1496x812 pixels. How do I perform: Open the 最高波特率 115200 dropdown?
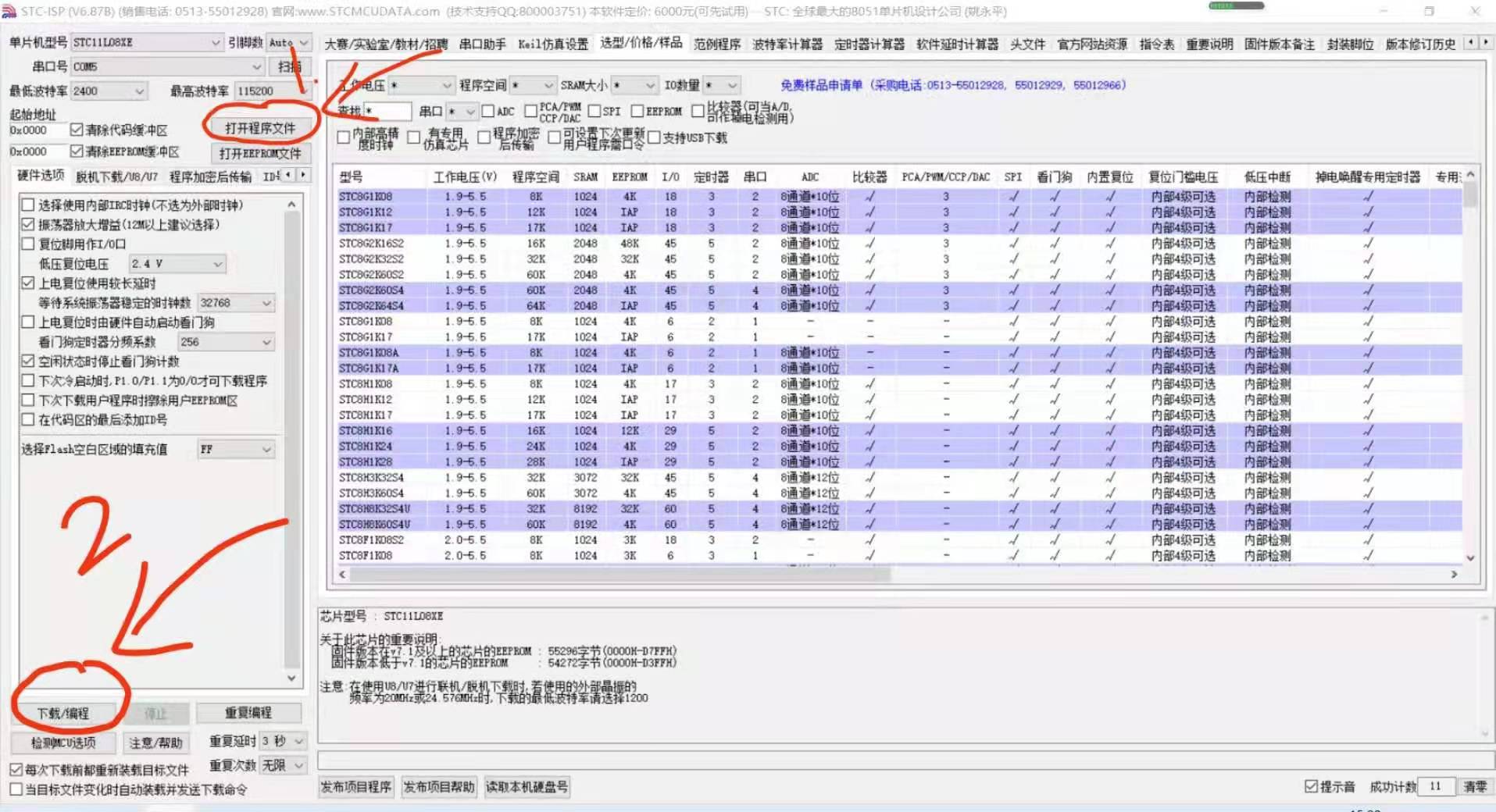[x=273, y=91]
